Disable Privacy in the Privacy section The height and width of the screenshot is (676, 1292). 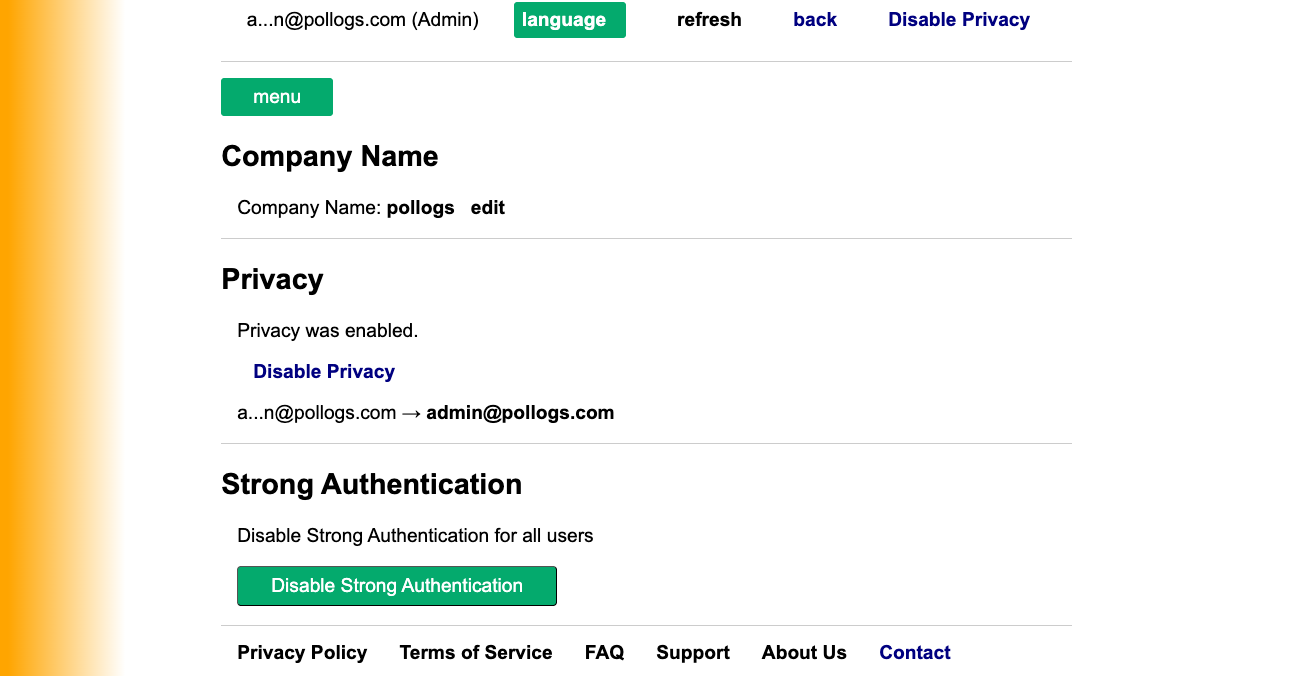click(x=324, y=371)
